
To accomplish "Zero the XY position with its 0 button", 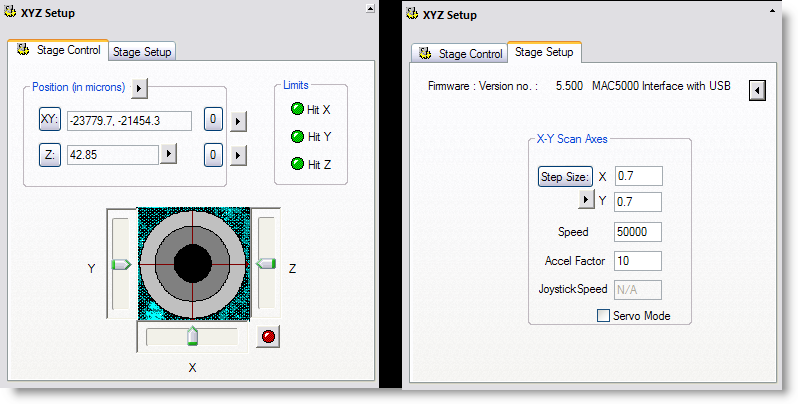I will (x=213, y=120).
